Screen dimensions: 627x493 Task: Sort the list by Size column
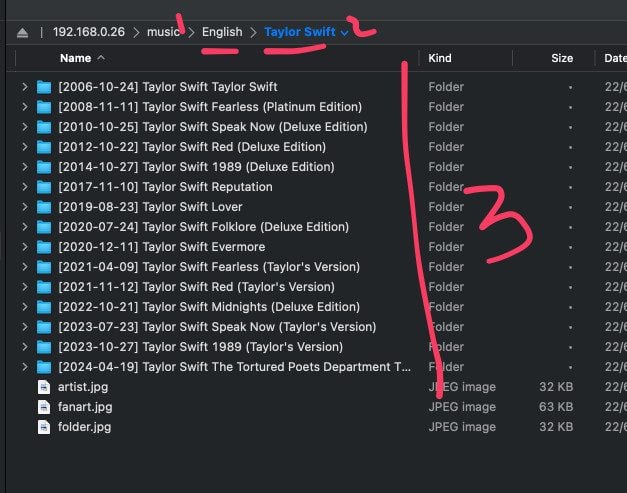562,59
